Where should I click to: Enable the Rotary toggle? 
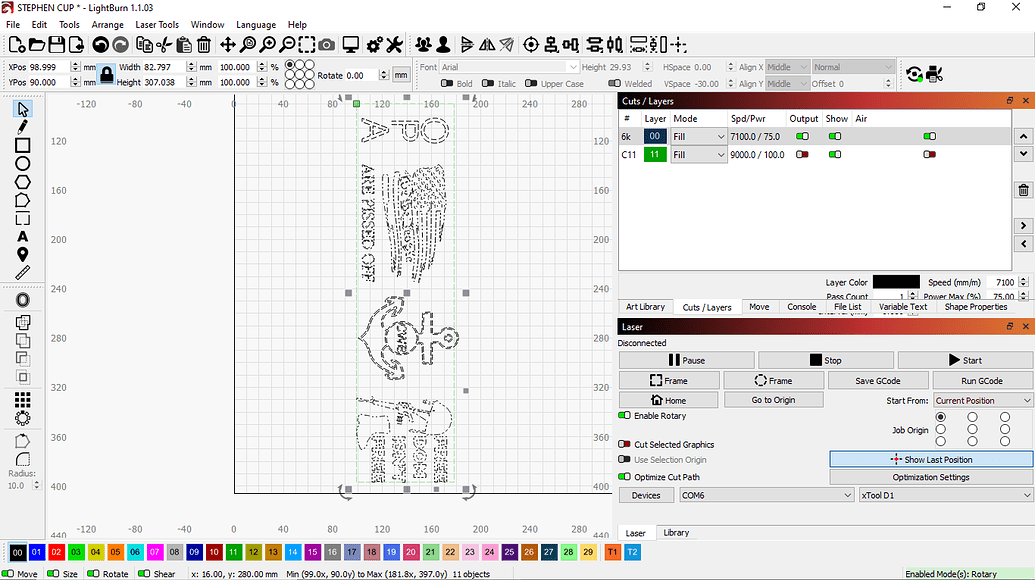[x=625, y=417]
